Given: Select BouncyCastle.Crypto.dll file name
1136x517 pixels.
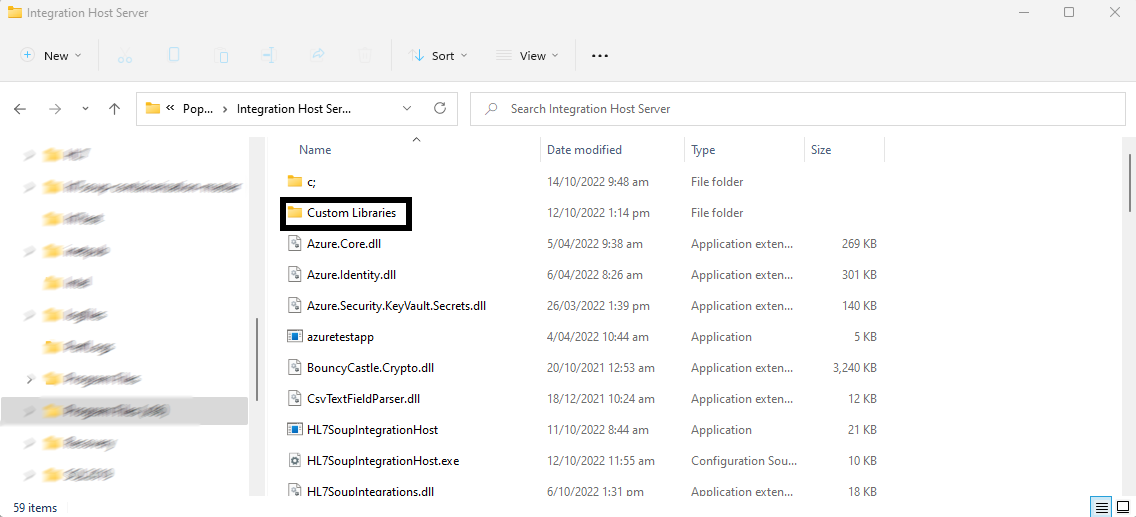Looking at the screenshot, I should click(x=370, y=368).
